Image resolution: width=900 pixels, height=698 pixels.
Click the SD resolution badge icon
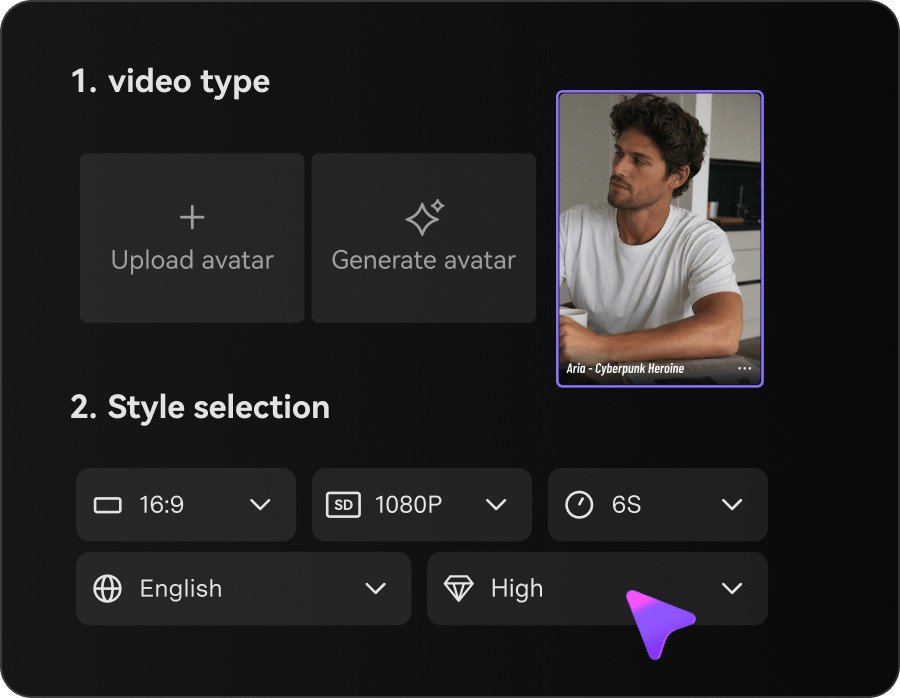343,505
